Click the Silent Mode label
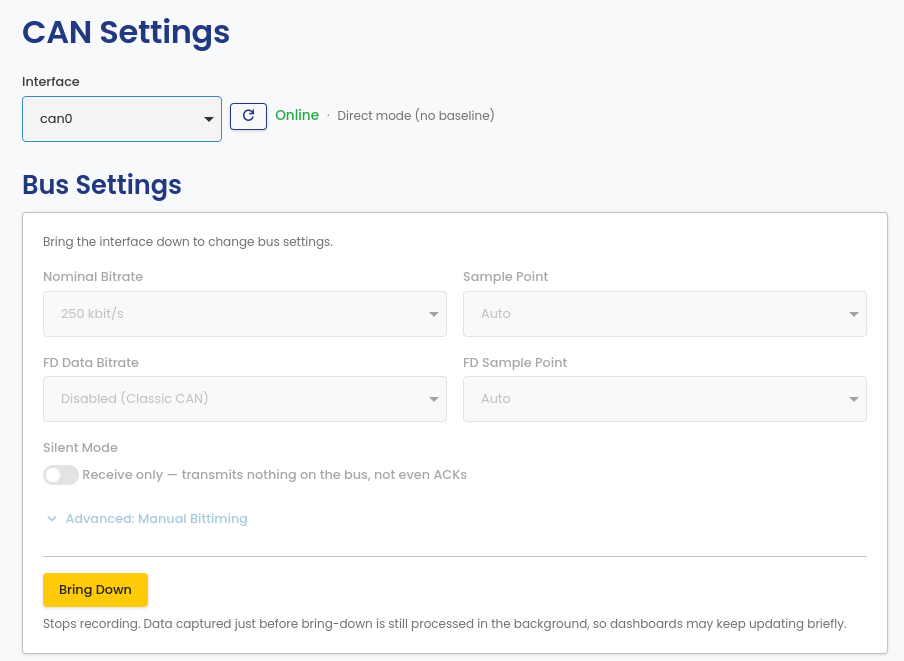904x661 pixels. (80, 448)
